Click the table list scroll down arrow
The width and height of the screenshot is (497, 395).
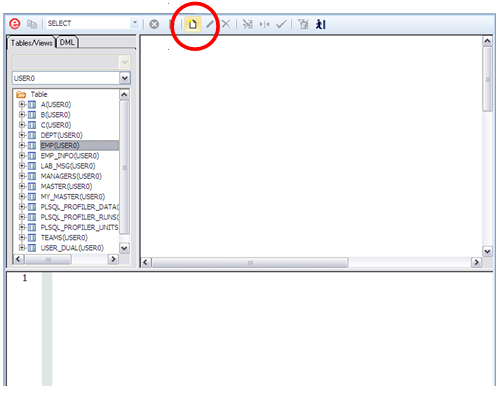point(124,248)
